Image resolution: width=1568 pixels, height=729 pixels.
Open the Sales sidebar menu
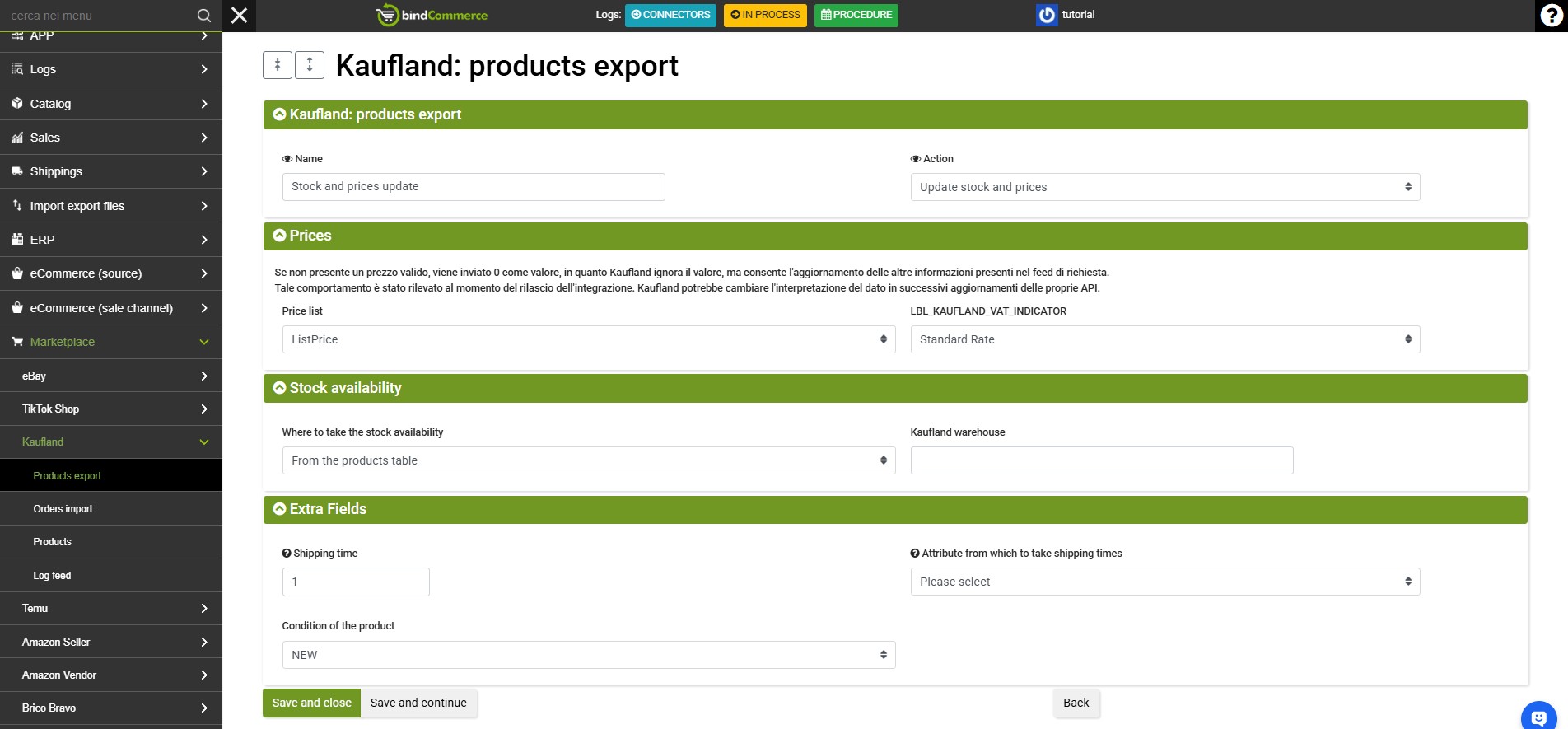111,138
